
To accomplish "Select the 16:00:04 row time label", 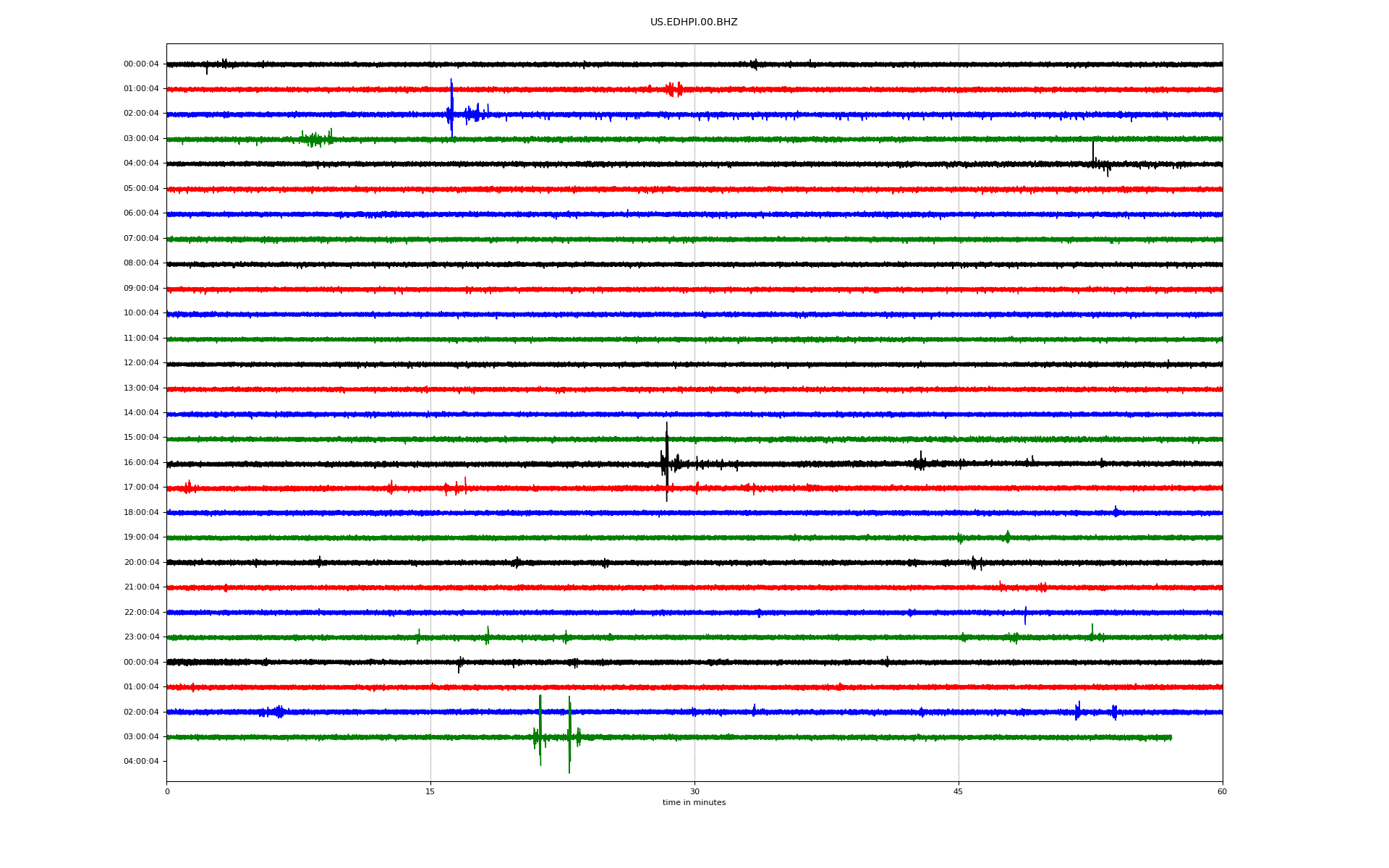I will (141, 463).
